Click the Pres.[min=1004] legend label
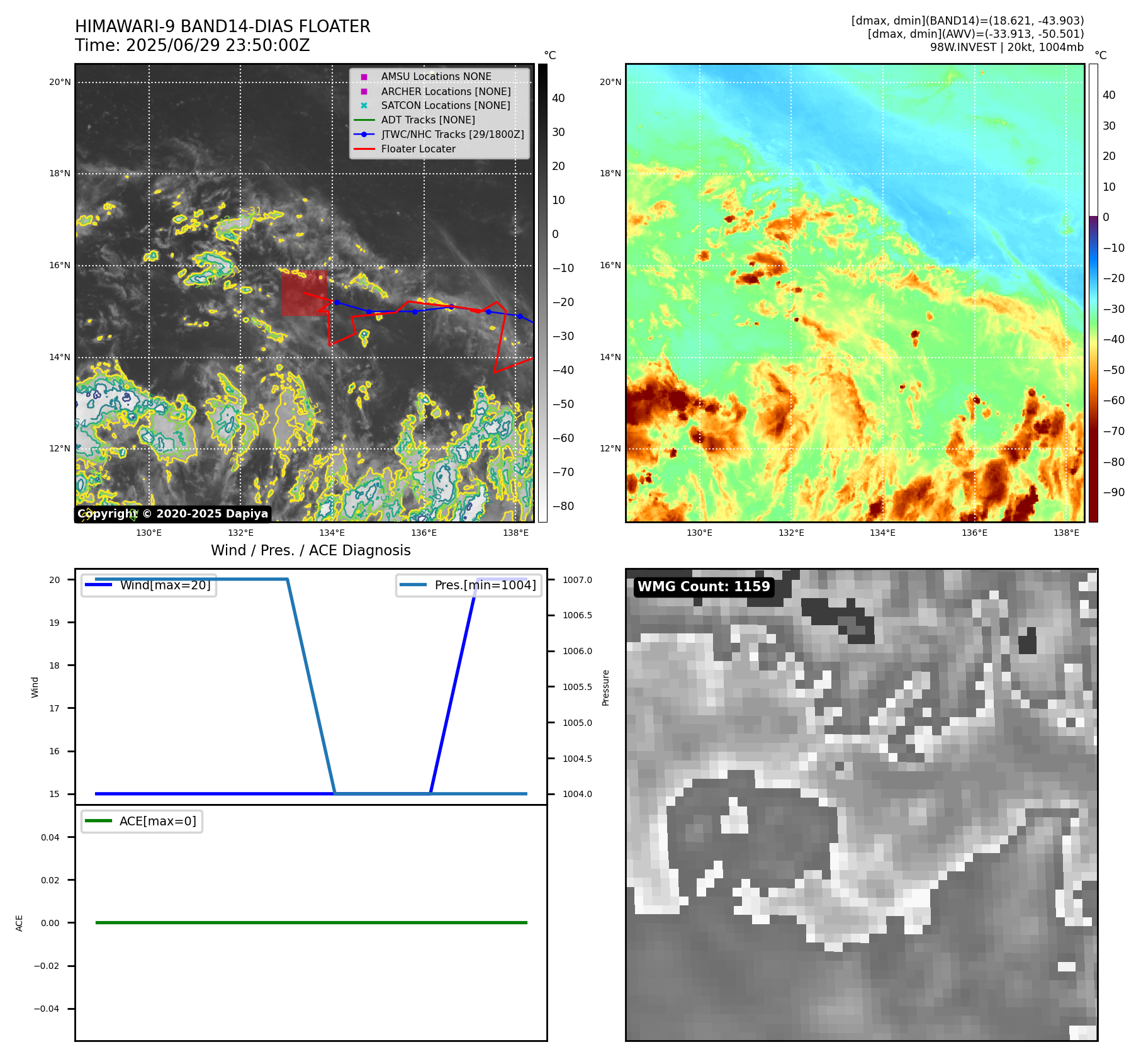 (485, 585)
